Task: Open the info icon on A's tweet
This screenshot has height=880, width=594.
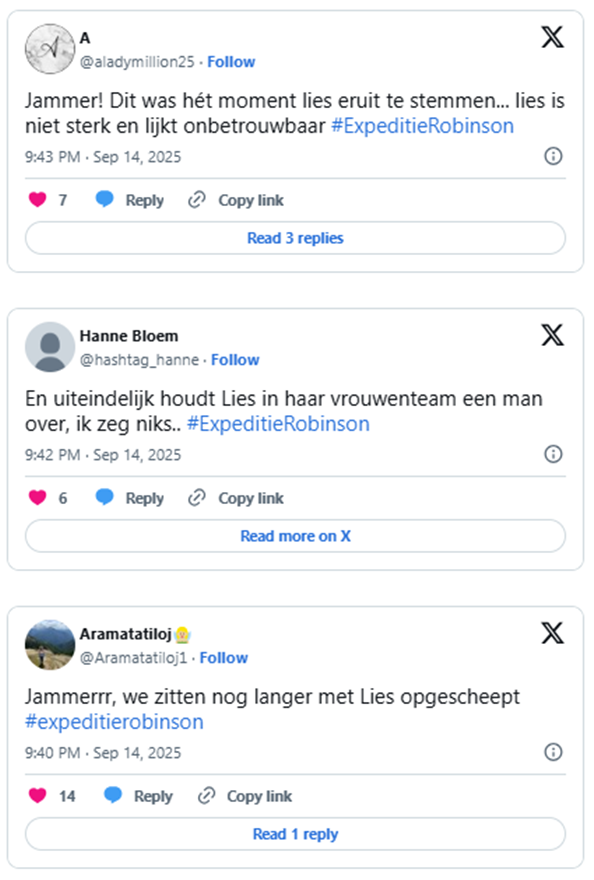Action: 553,157
